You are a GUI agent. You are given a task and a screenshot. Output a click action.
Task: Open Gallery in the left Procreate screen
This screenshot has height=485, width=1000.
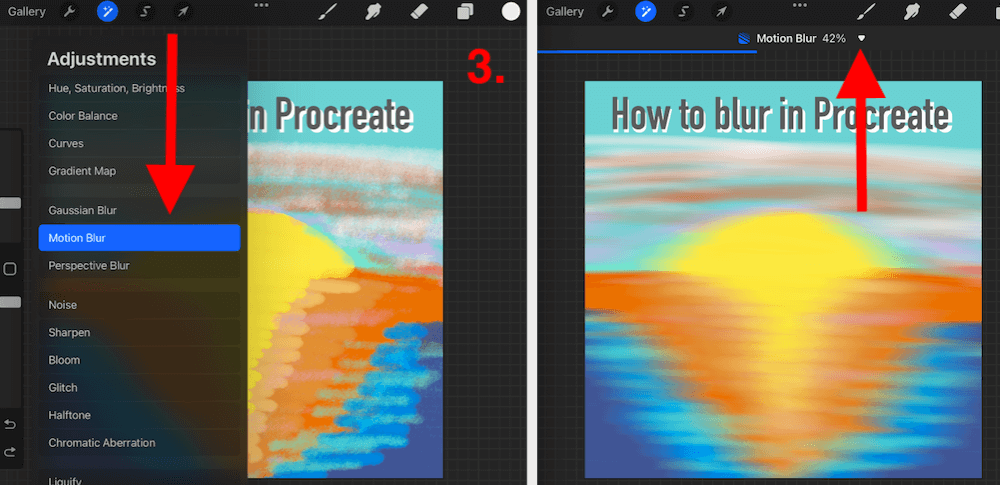pyautogui.click(x=26, y=11)
